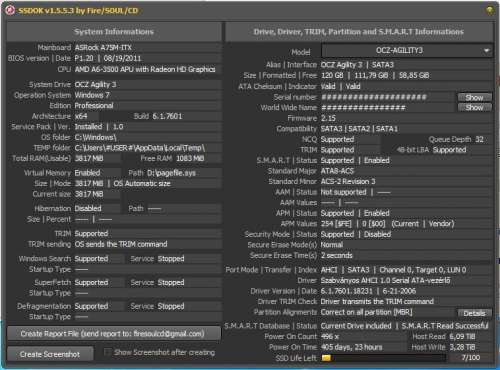
Task: Click the pagefile.sys path field
Action: click(184, 173)
